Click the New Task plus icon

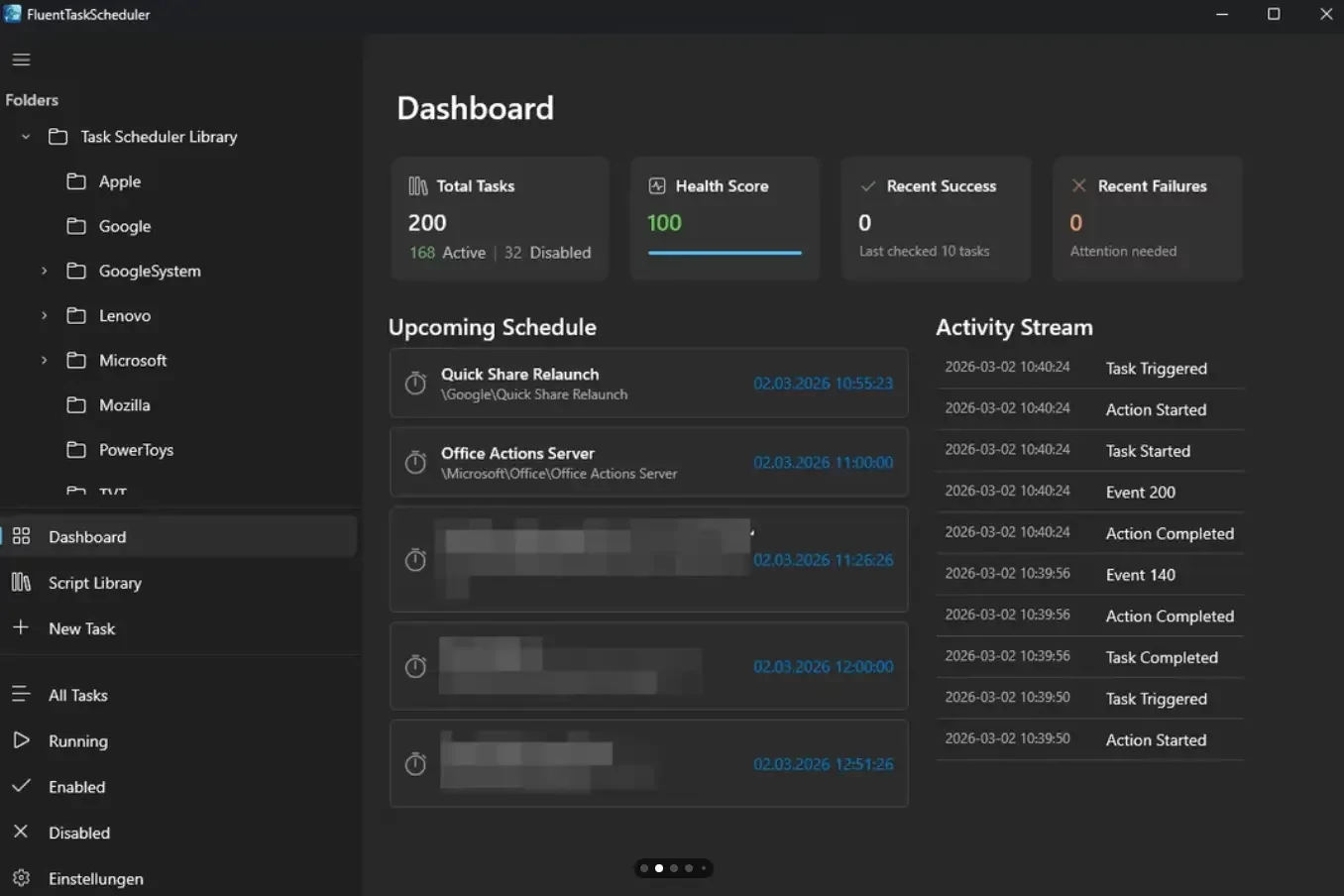coord(21,627)
